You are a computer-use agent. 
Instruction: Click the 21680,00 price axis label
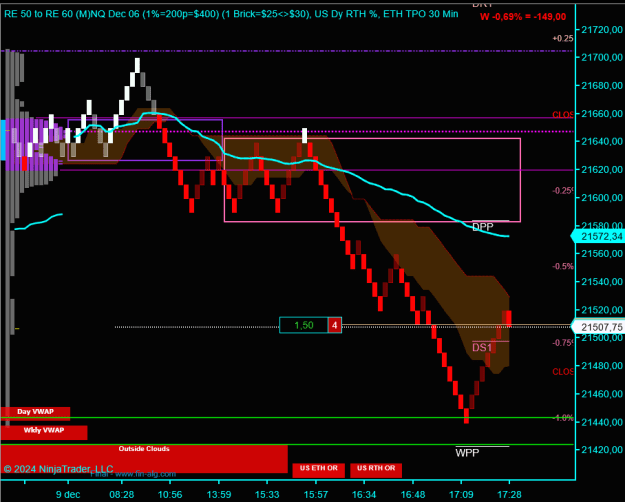602,86
